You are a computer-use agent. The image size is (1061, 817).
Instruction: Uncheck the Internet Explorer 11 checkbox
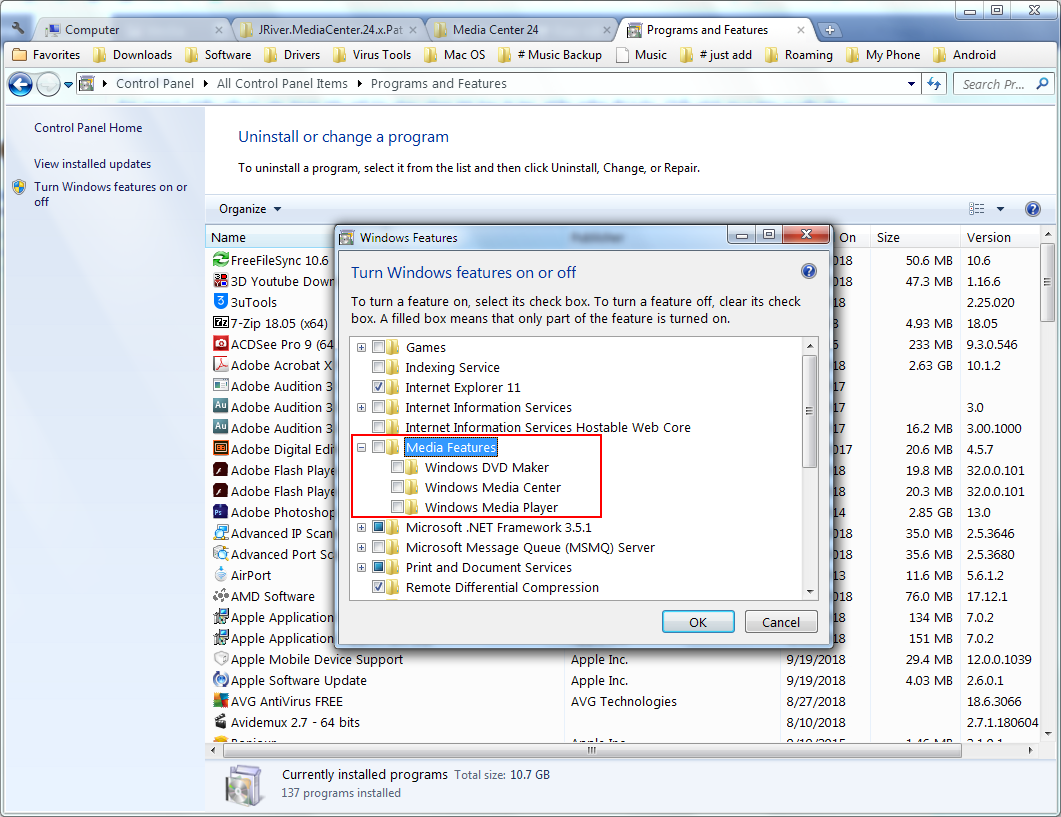(x=378, y=387)
